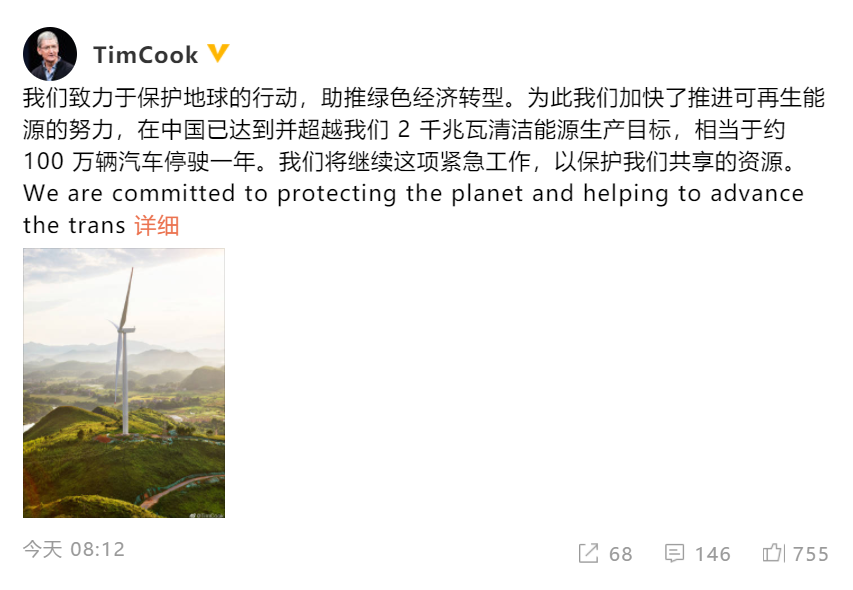Like the post with thumbs-up icon
Screen dimensions: 853x590
pyautogui.click(x=773, y=553)
